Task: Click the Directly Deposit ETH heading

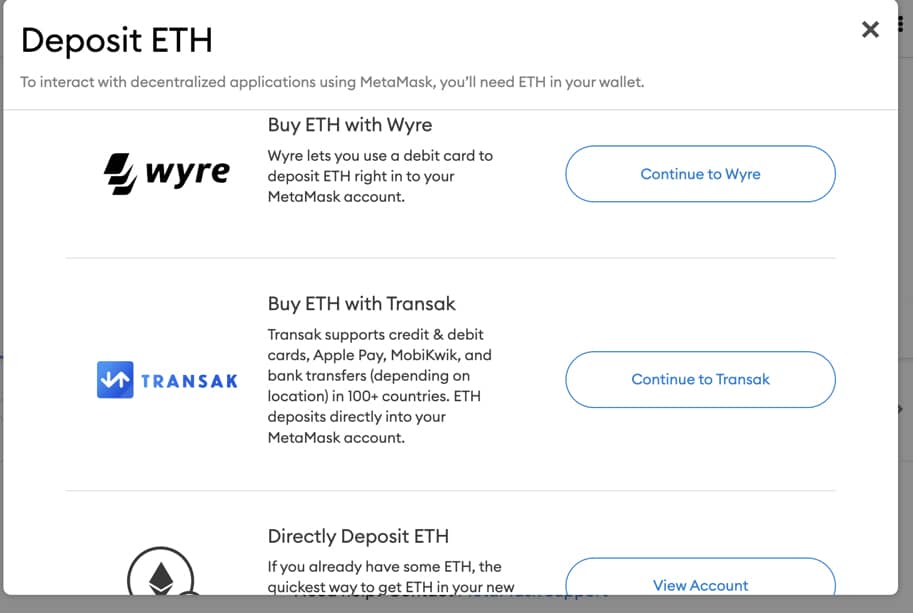Action: click(x=358, y=536)
